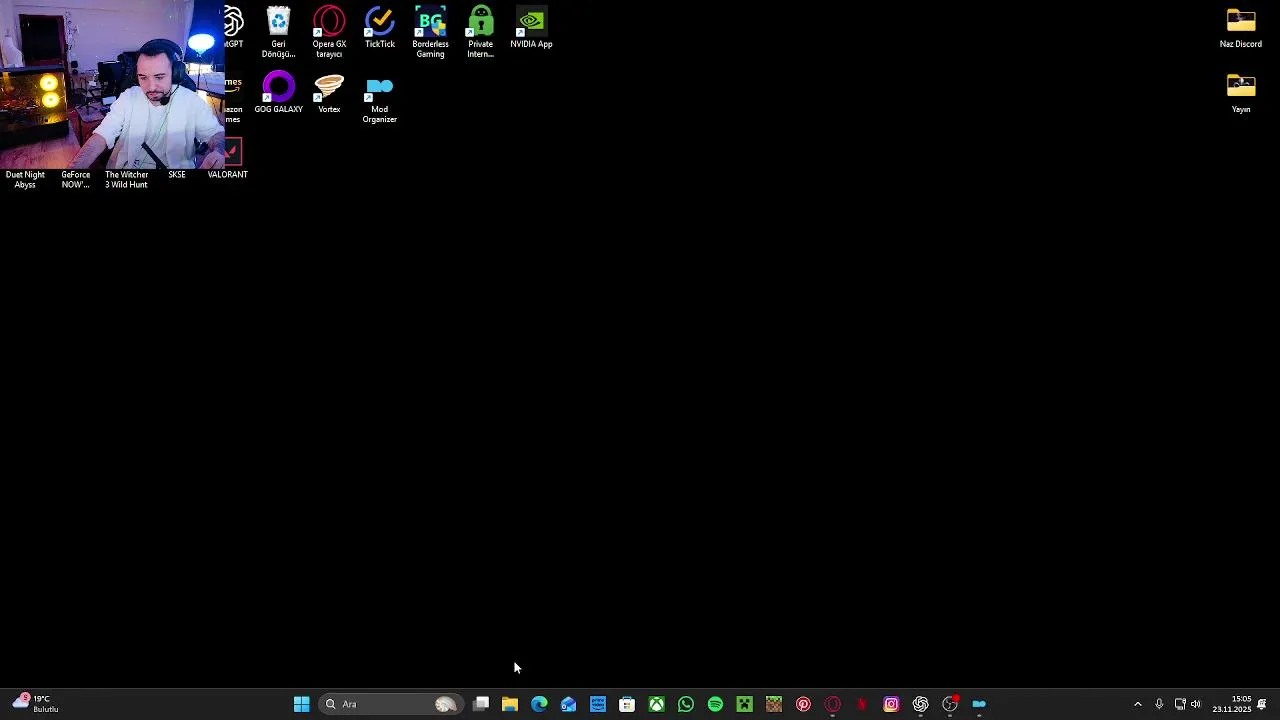
Task: Open Microsoft Store from the taskbar
Action: (627, 704)
